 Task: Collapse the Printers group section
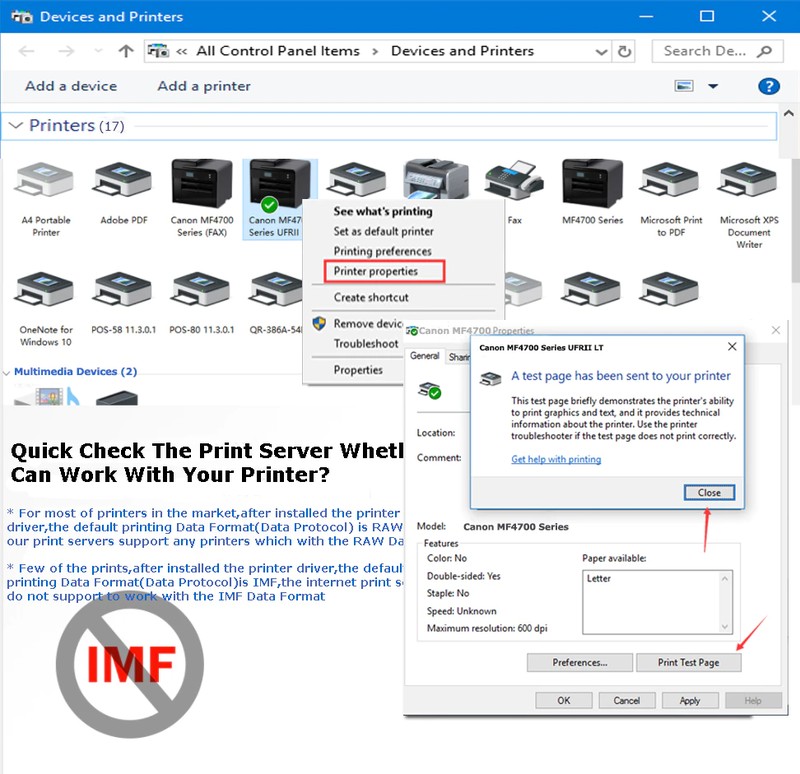click(15, 126)
